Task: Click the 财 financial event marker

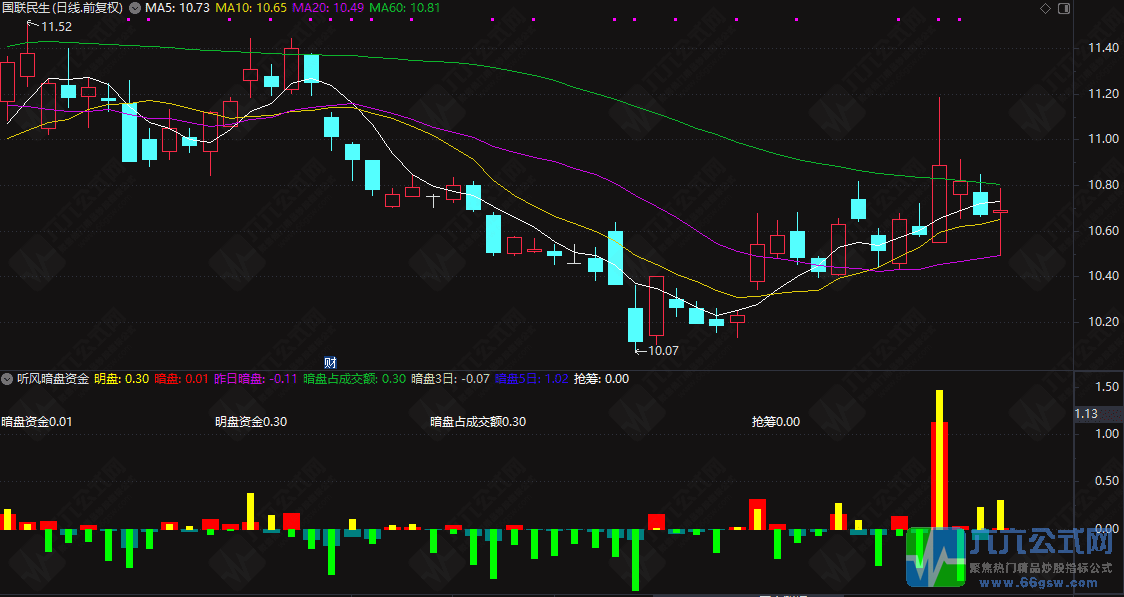Action: pos(330,363)
